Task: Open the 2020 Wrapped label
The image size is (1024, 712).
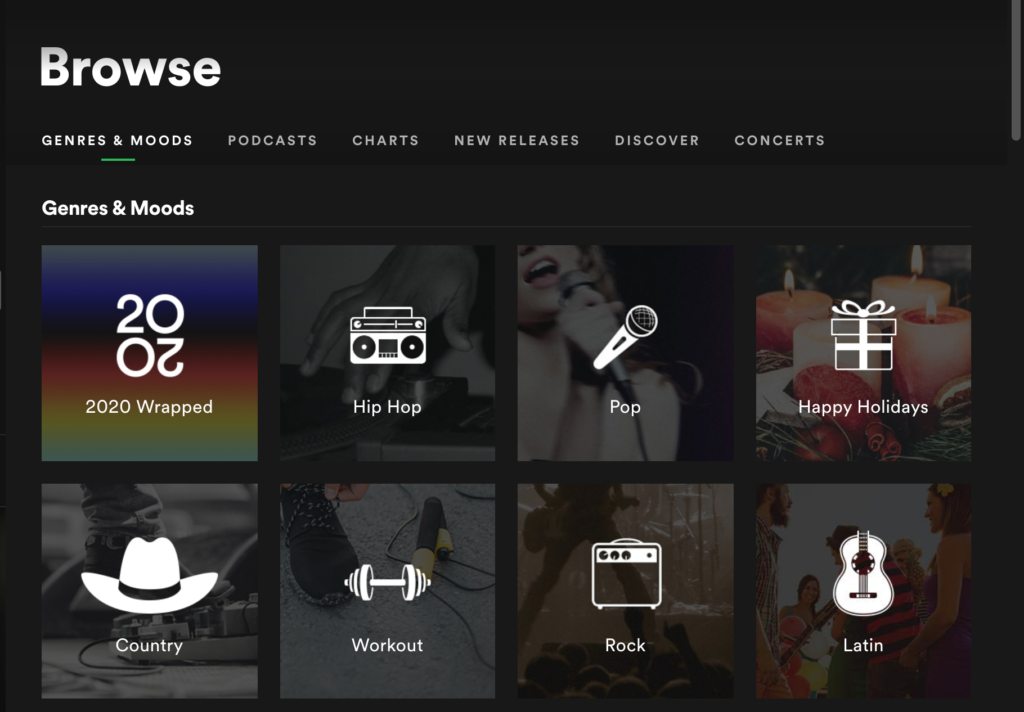Action: tap(150, 406)
